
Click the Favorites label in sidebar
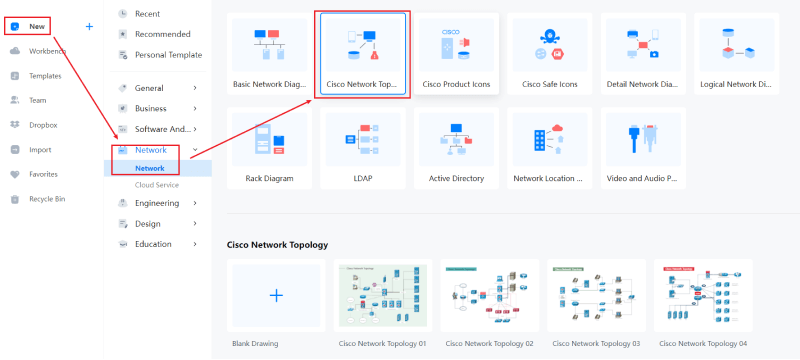pos(43,174)
